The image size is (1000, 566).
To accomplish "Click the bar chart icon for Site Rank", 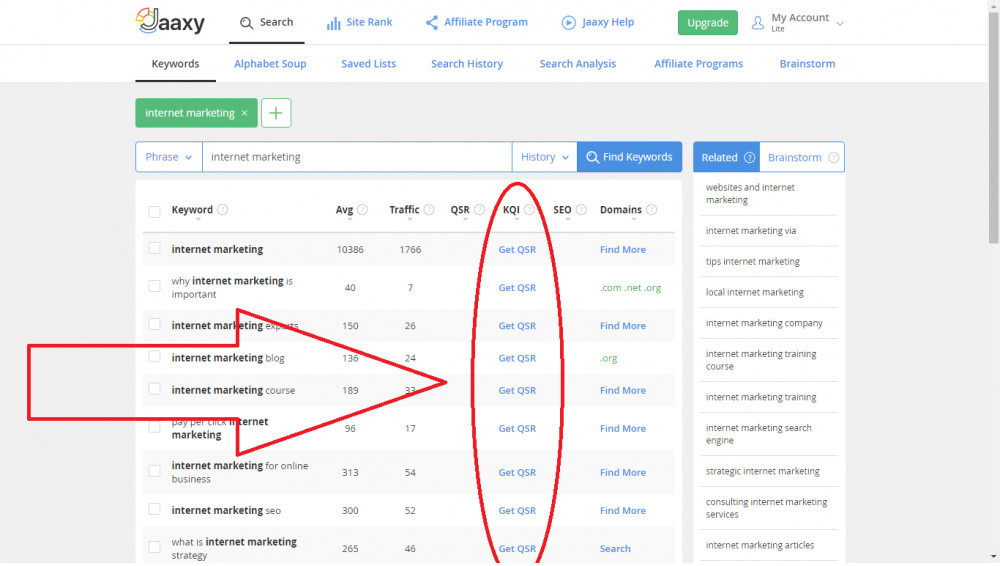I will click(334, 23).
